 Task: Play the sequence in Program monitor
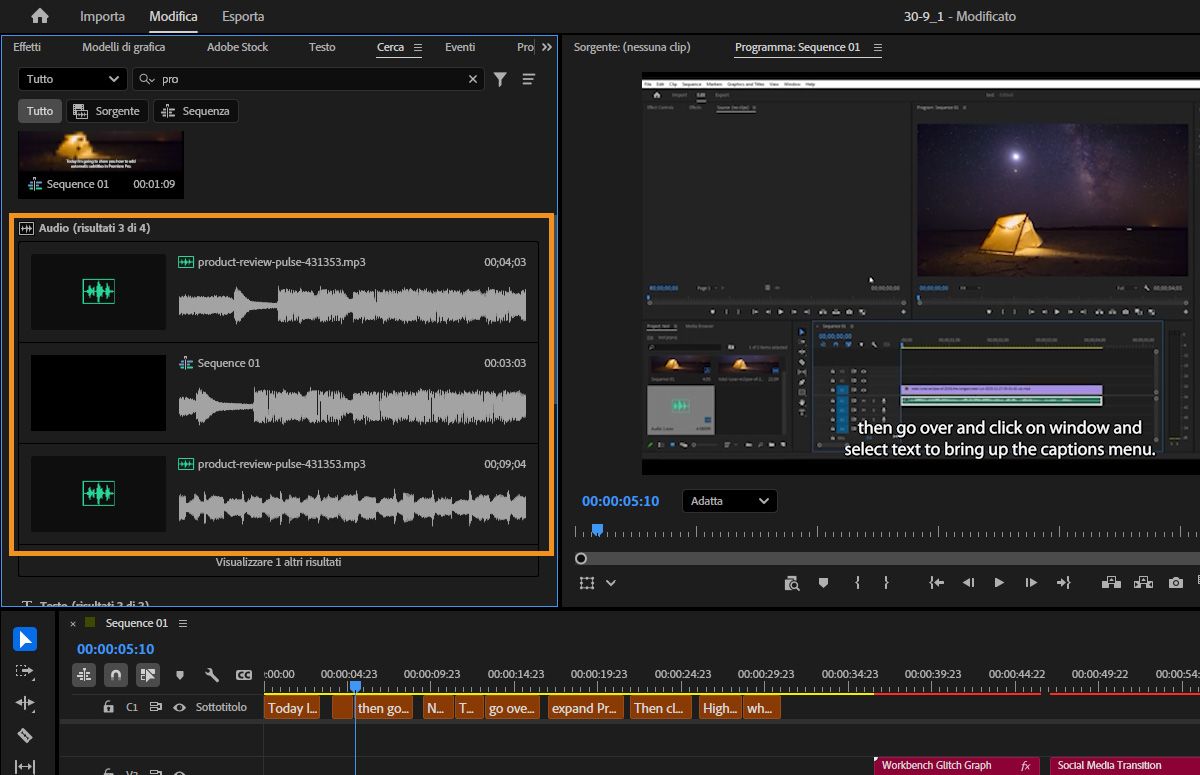[998, 583]
